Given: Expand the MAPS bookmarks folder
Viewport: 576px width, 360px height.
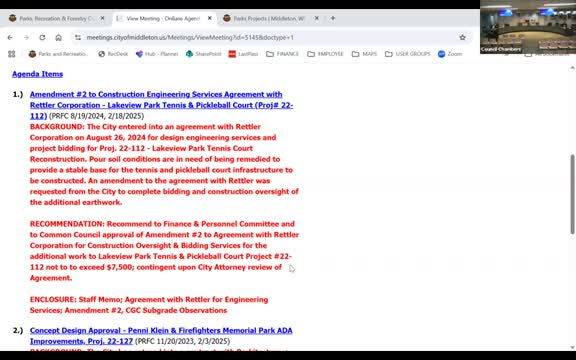Looking at the screenshot, I should point(364,54).
